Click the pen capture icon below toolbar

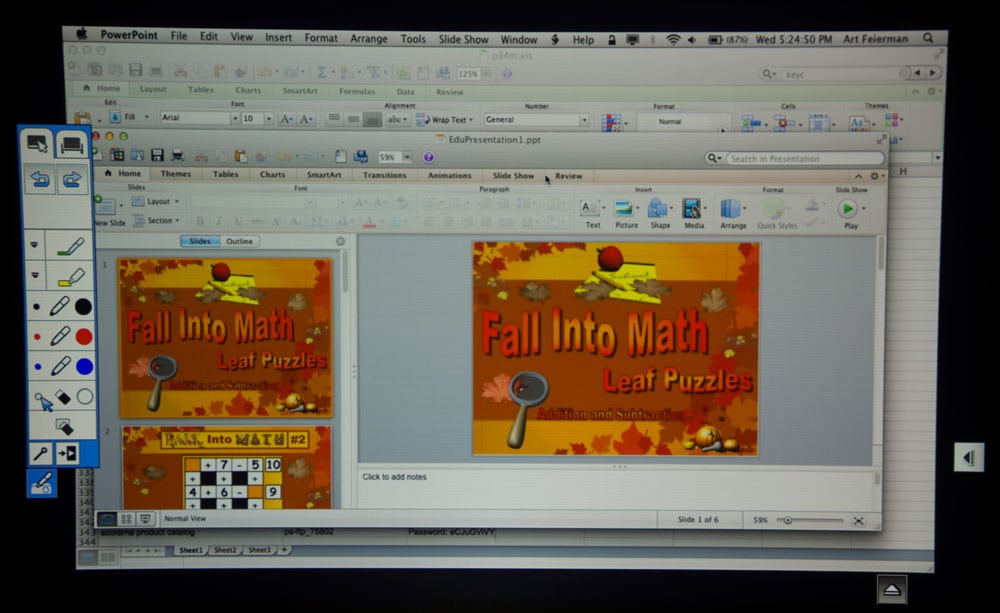point(42,483)
